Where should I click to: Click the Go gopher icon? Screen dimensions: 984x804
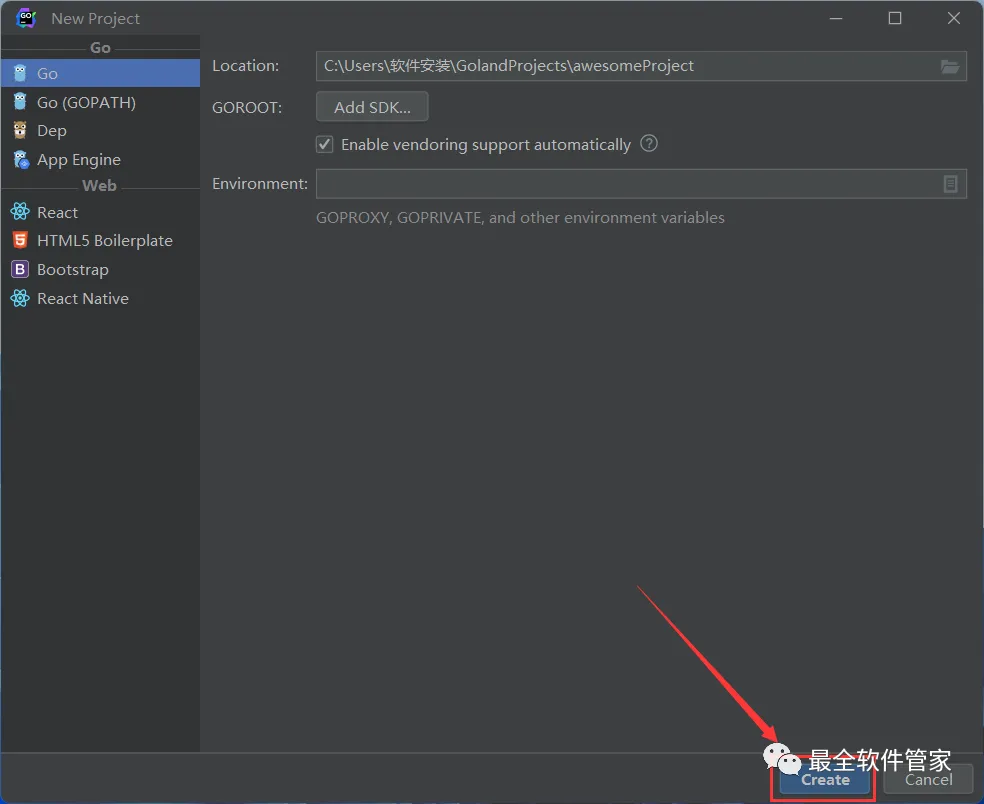20,73
